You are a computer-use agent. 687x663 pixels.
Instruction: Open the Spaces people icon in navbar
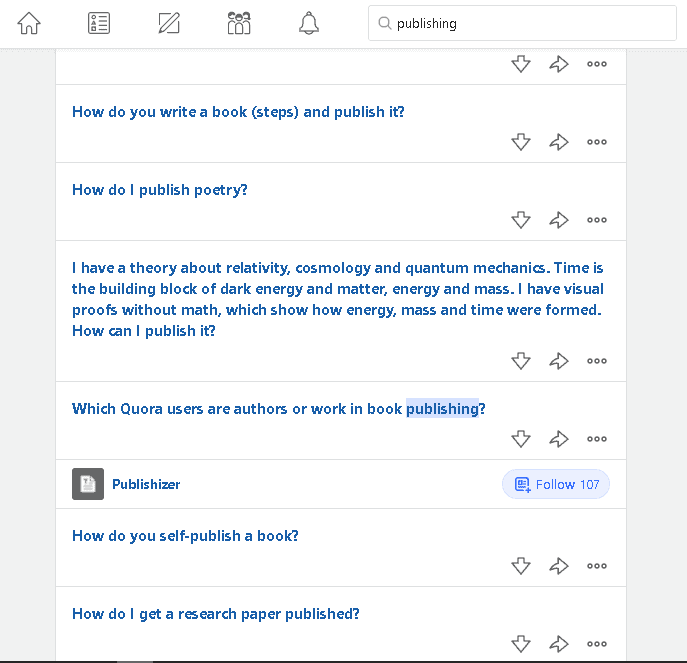[239, 23]
